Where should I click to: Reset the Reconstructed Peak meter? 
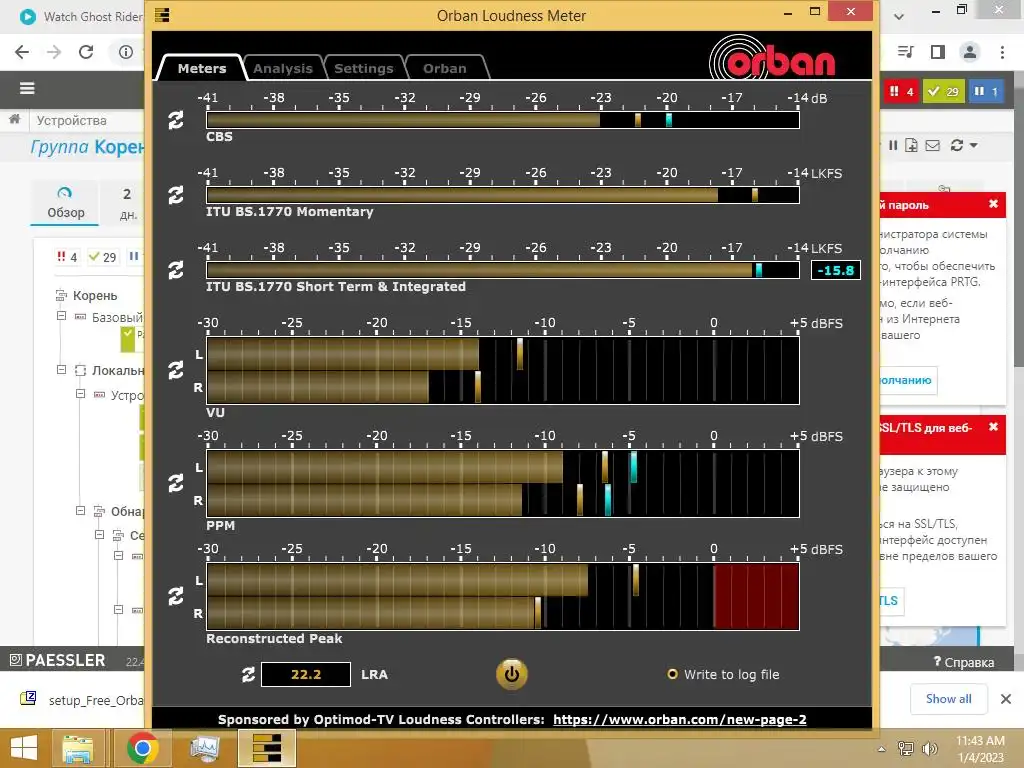pos(176,596)
